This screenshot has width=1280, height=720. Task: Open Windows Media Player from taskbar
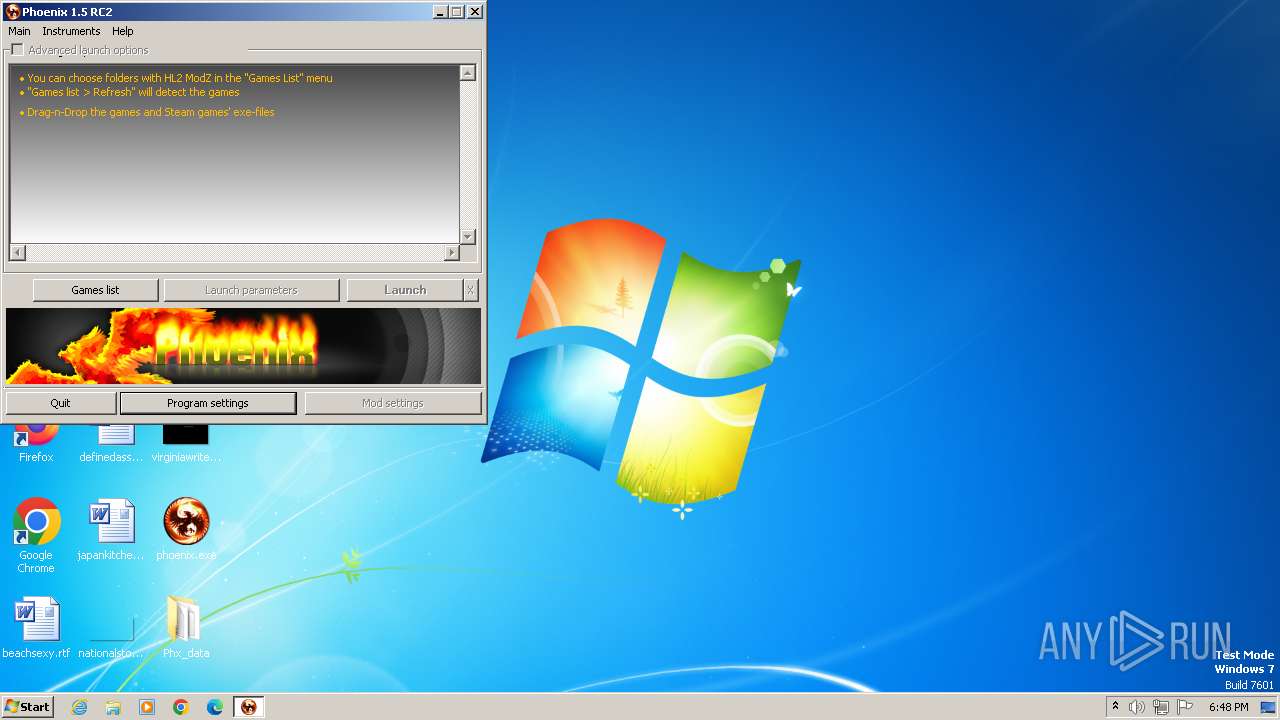point(147,707)
